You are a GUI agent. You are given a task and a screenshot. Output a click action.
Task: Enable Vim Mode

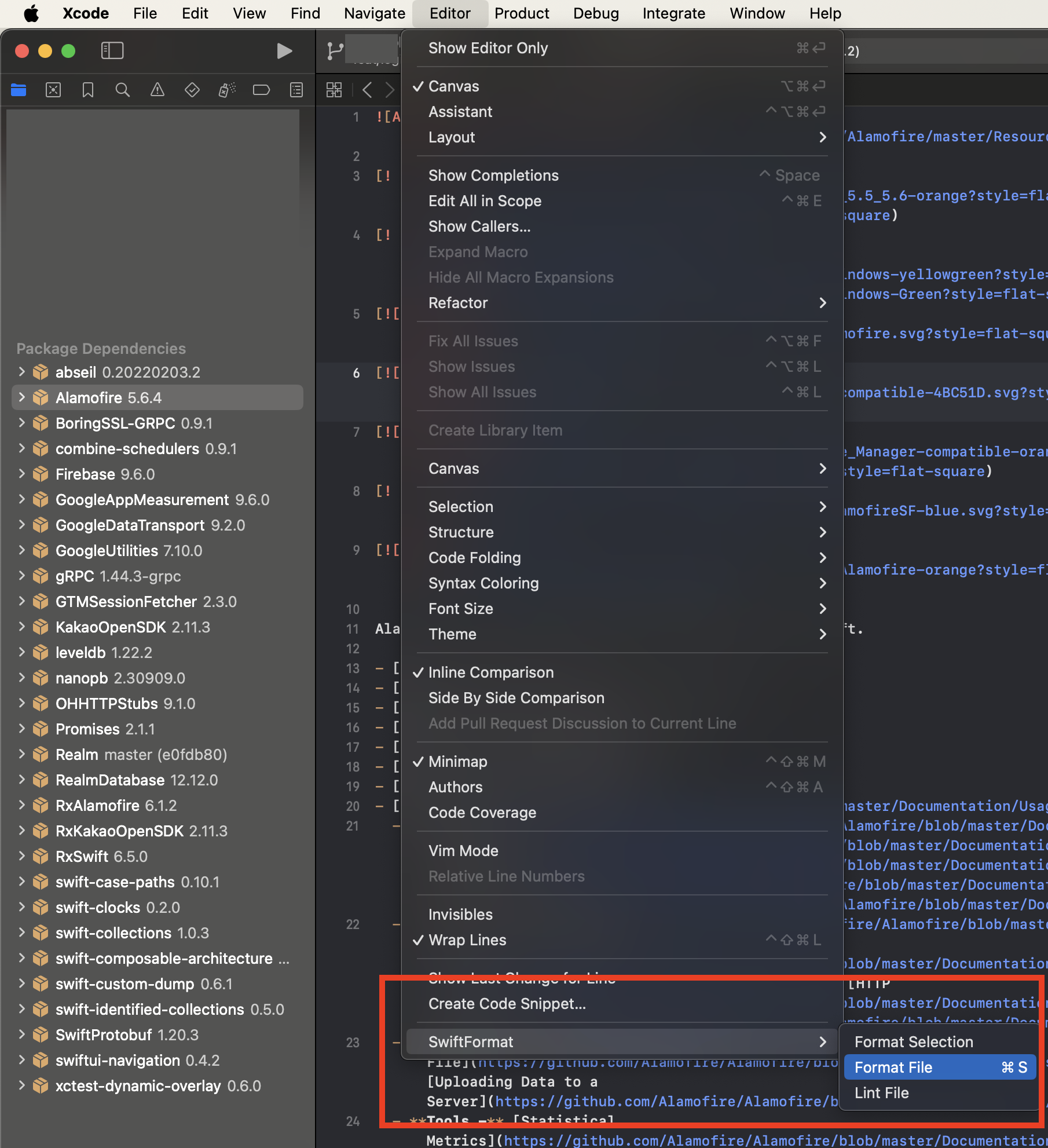coord(622,851)
